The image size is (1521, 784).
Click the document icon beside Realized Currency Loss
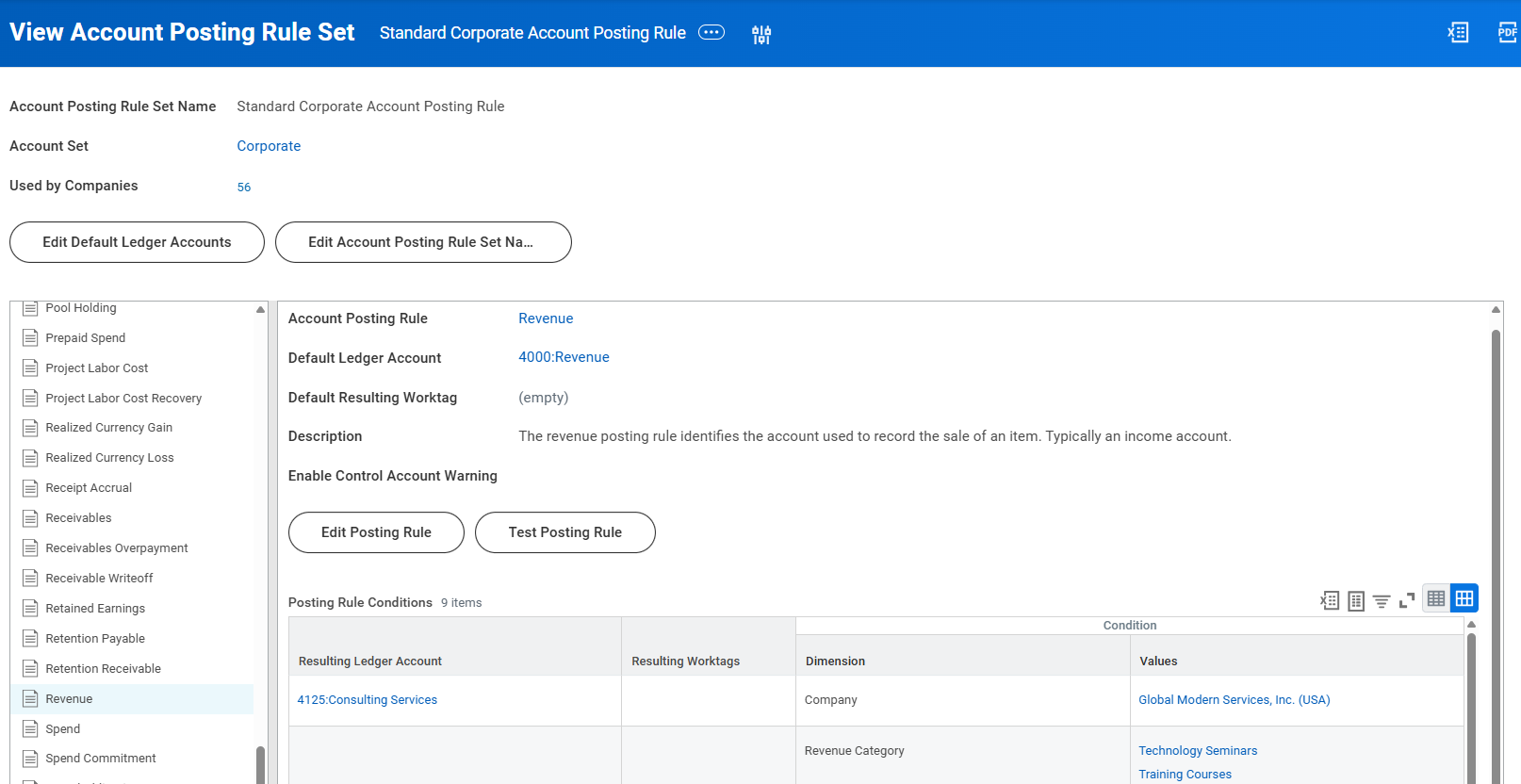pos(30,458)
